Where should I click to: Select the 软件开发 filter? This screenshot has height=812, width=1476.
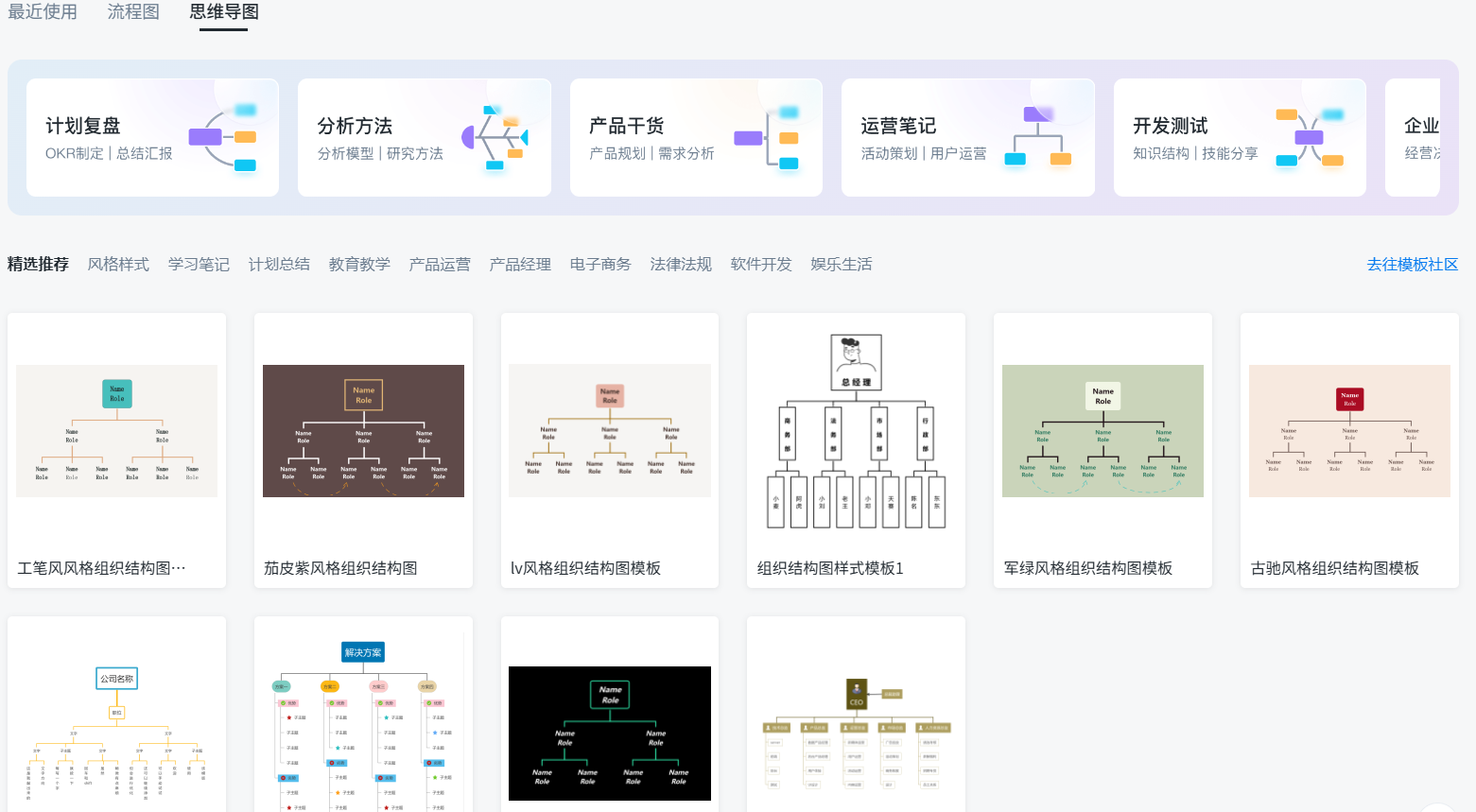point(761,265)
